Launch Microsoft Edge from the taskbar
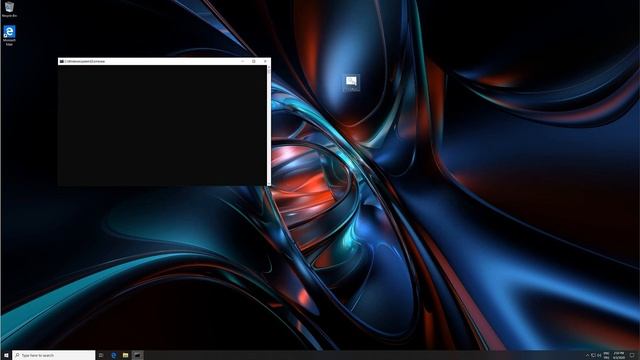 [113, 355]
